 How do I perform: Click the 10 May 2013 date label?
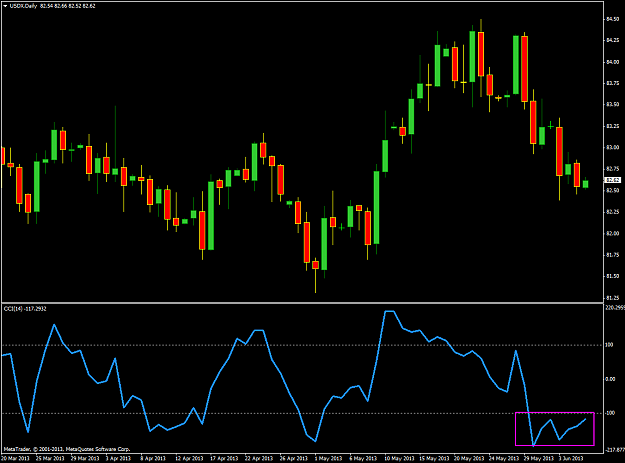coord(399,459)
